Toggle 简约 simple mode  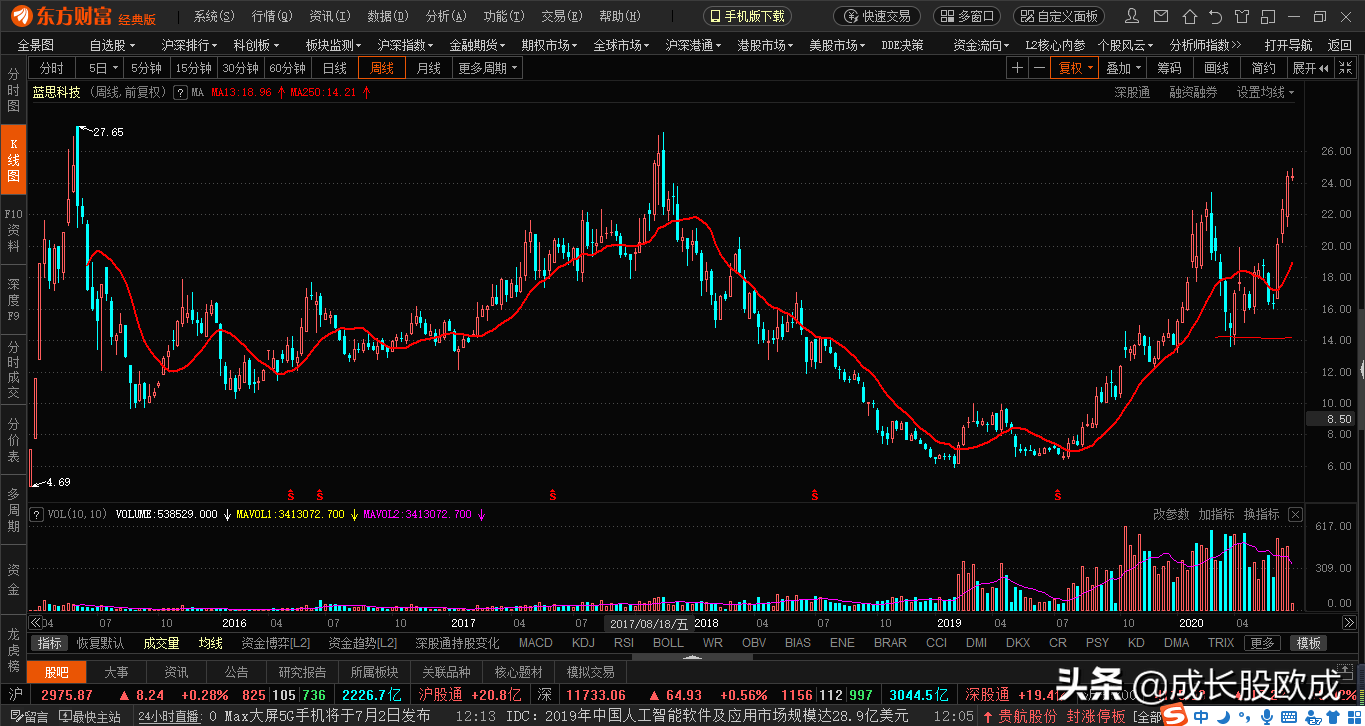1263,68
